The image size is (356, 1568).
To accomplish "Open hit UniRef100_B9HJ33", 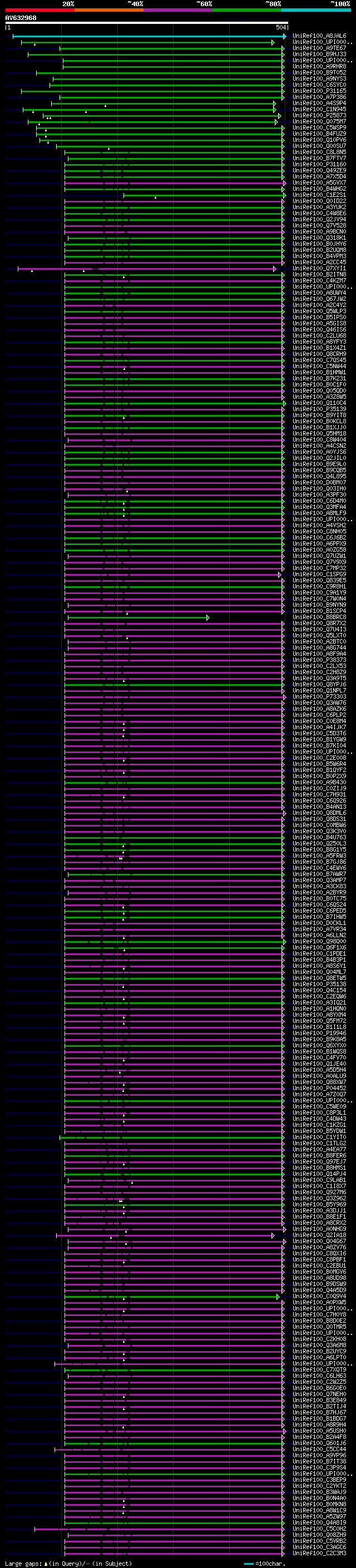I will pyautogui.click(x=319, y=54).
